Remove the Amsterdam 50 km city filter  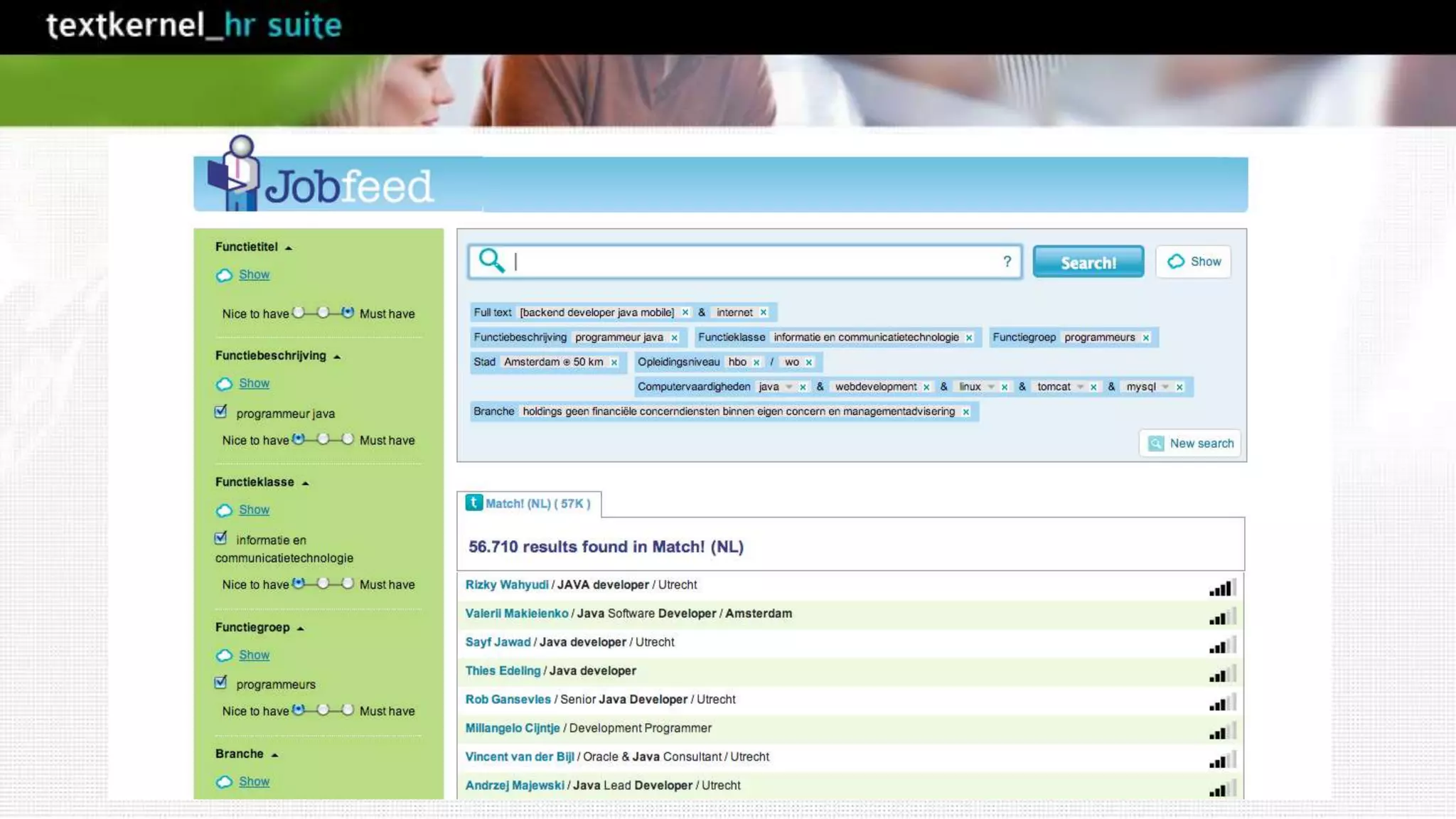[614, 362]
